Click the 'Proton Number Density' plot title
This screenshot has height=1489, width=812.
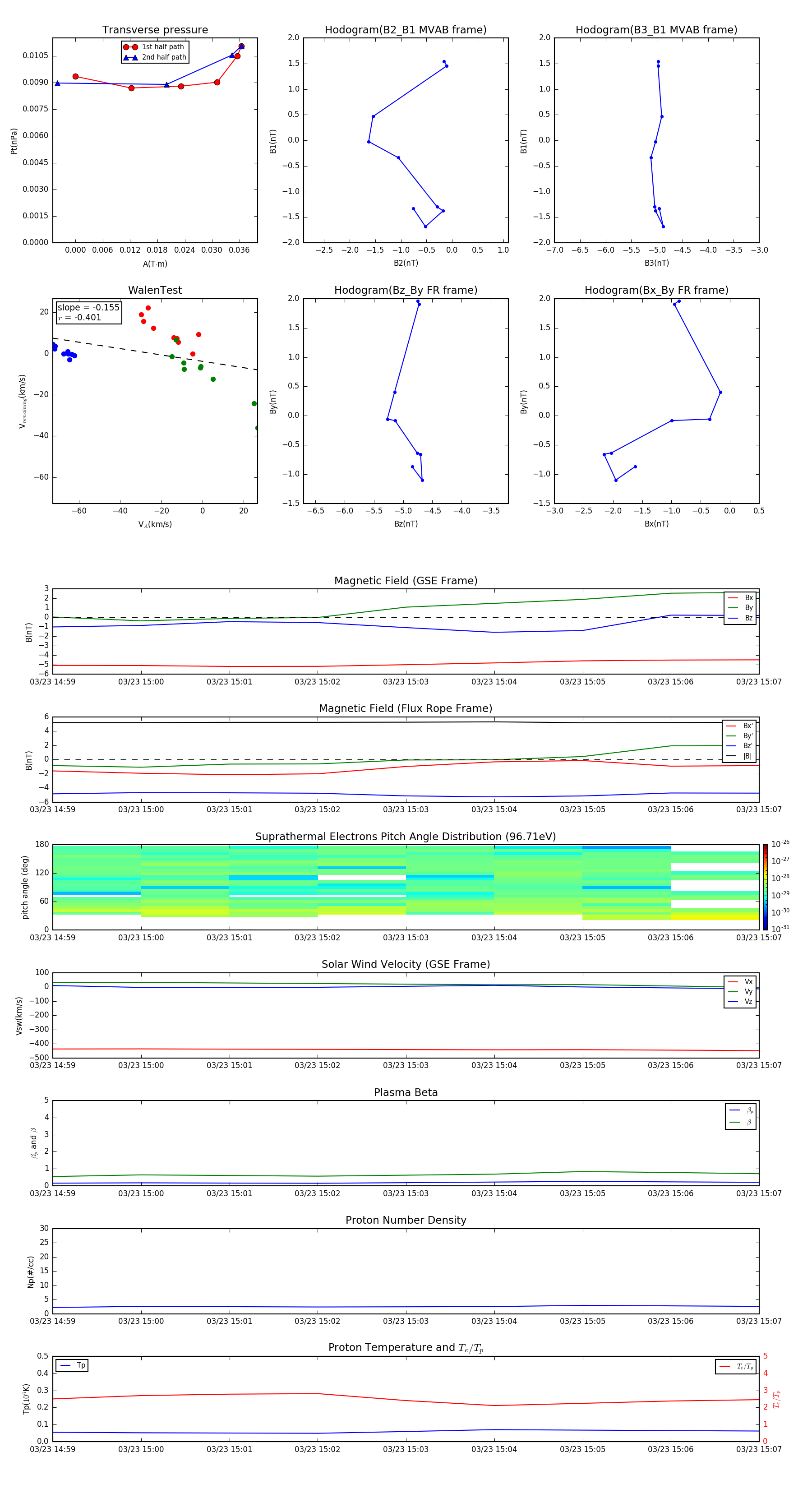point(406,1220)
